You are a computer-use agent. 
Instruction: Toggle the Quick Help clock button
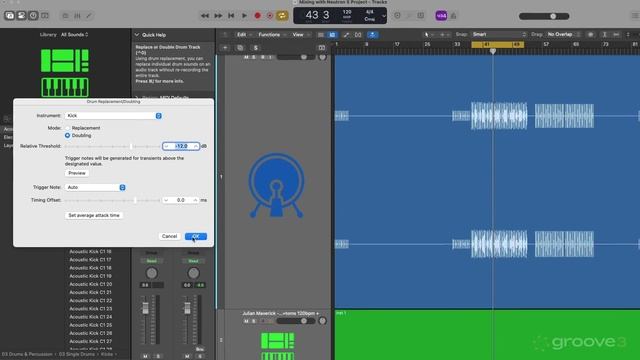(x=33, y=16)
